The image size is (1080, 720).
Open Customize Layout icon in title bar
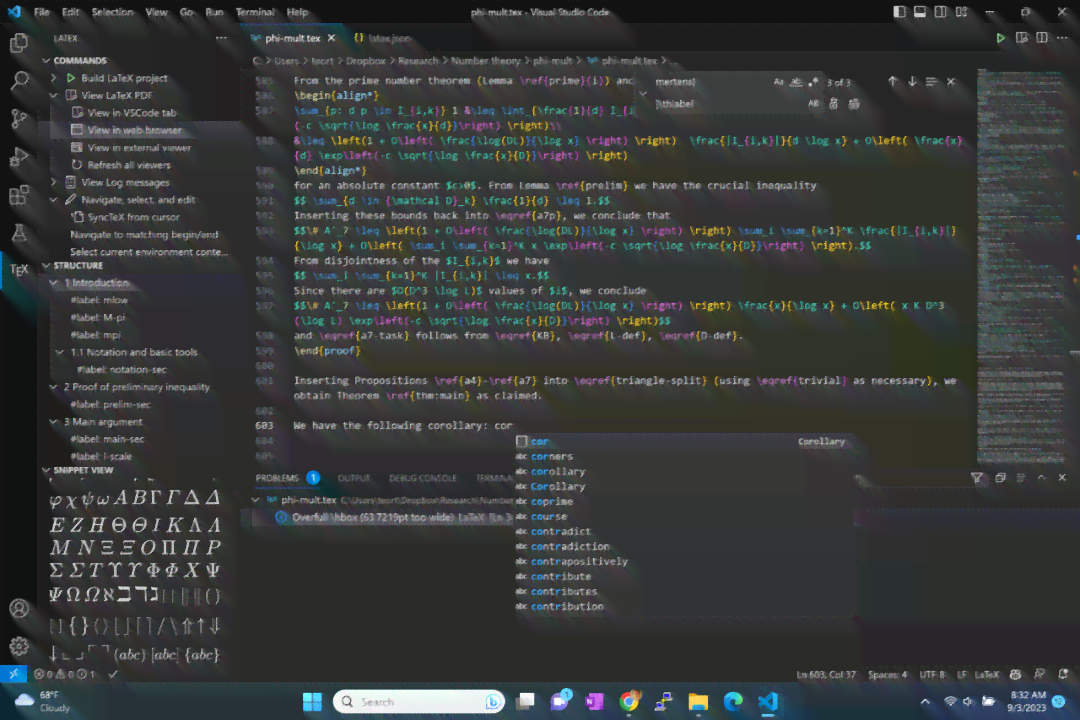(962, 12)
